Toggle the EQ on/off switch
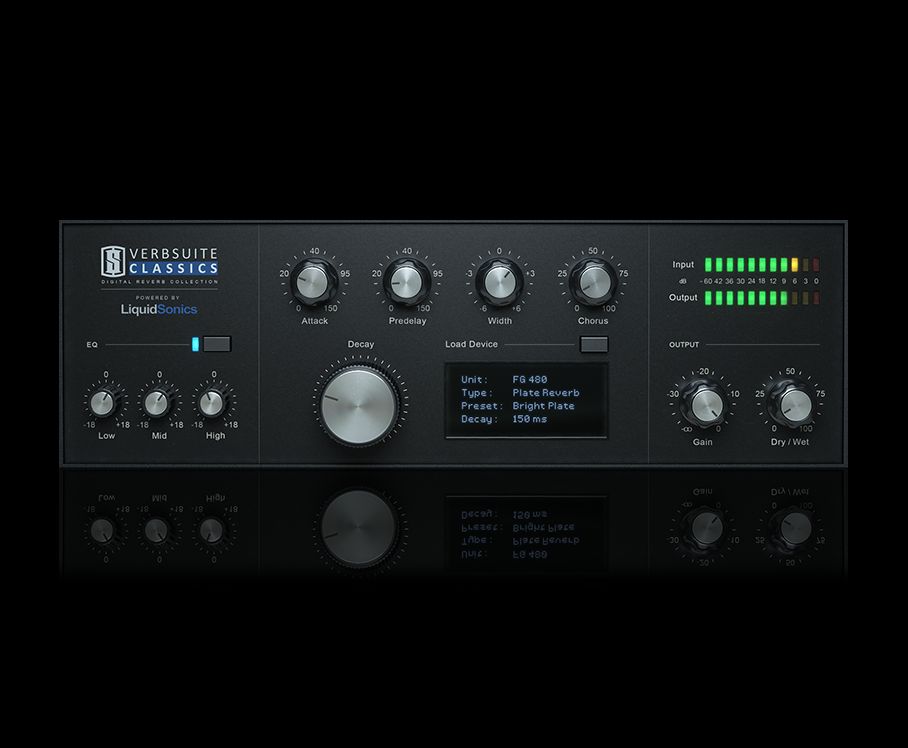 pos(212,344)
